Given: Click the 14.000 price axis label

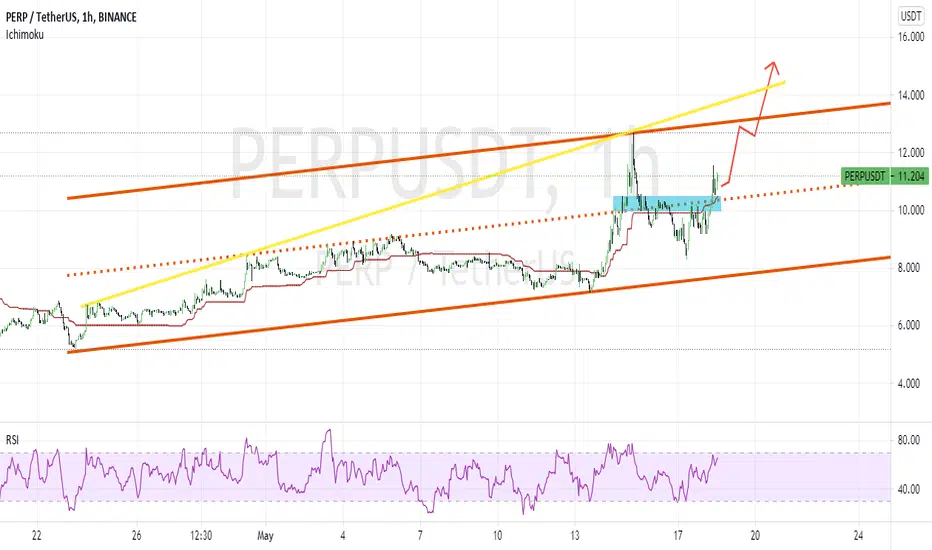Looking at the screenshot, I should [x=911, y=95].
